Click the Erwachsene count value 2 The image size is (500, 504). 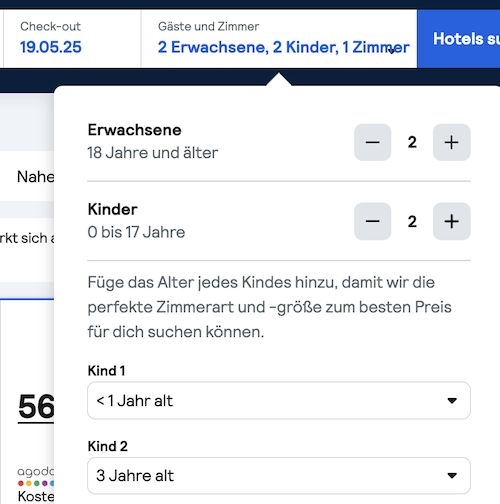(x=412, y=142)
